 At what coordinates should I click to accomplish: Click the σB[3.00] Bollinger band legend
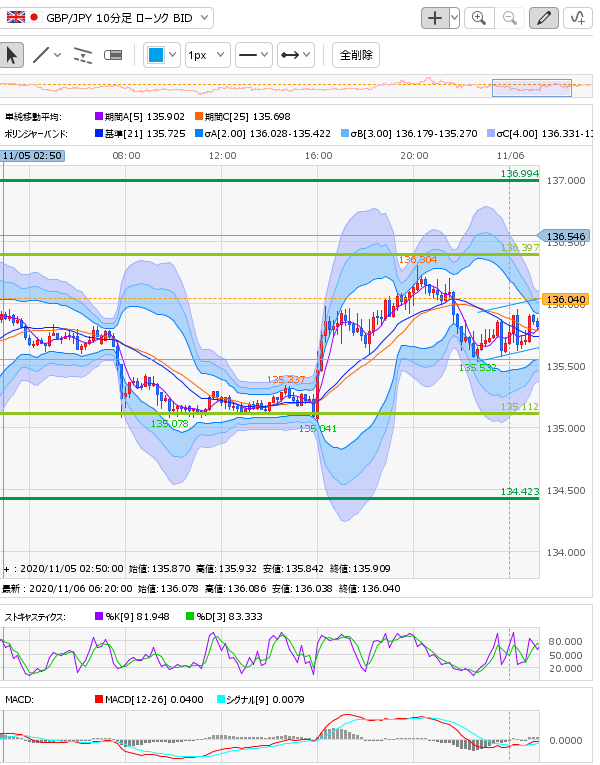pos(409,134)
